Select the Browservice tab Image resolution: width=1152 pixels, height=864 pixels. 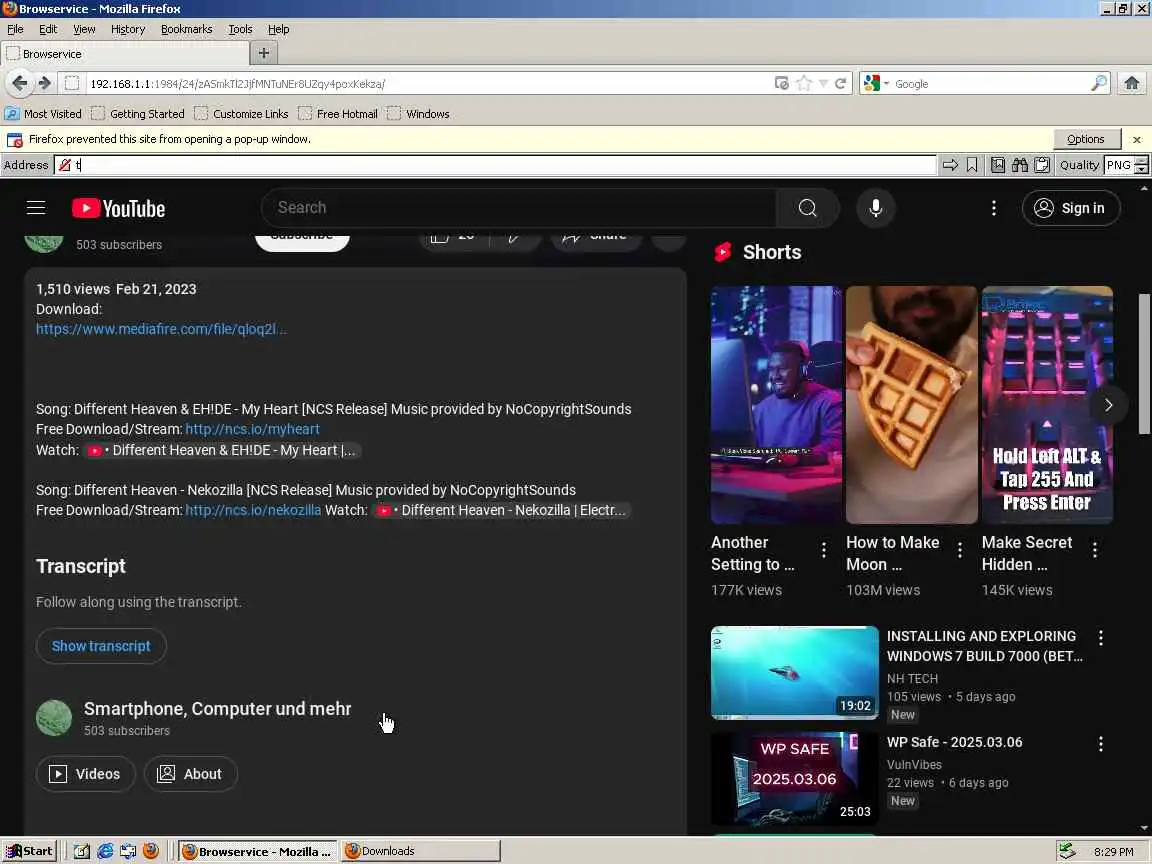[x=126, y=54]
